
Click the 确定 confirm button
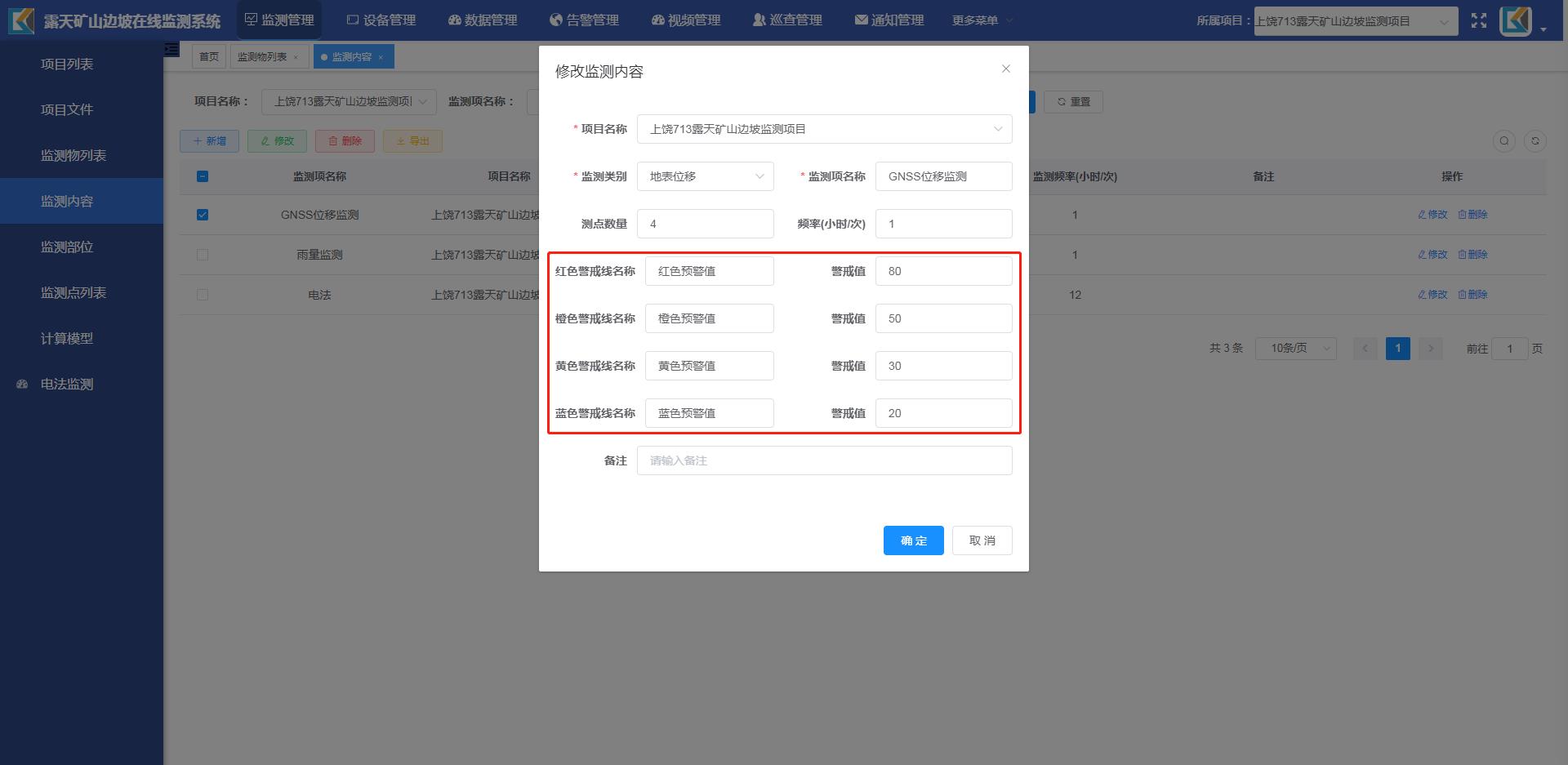tap(913, 540)
